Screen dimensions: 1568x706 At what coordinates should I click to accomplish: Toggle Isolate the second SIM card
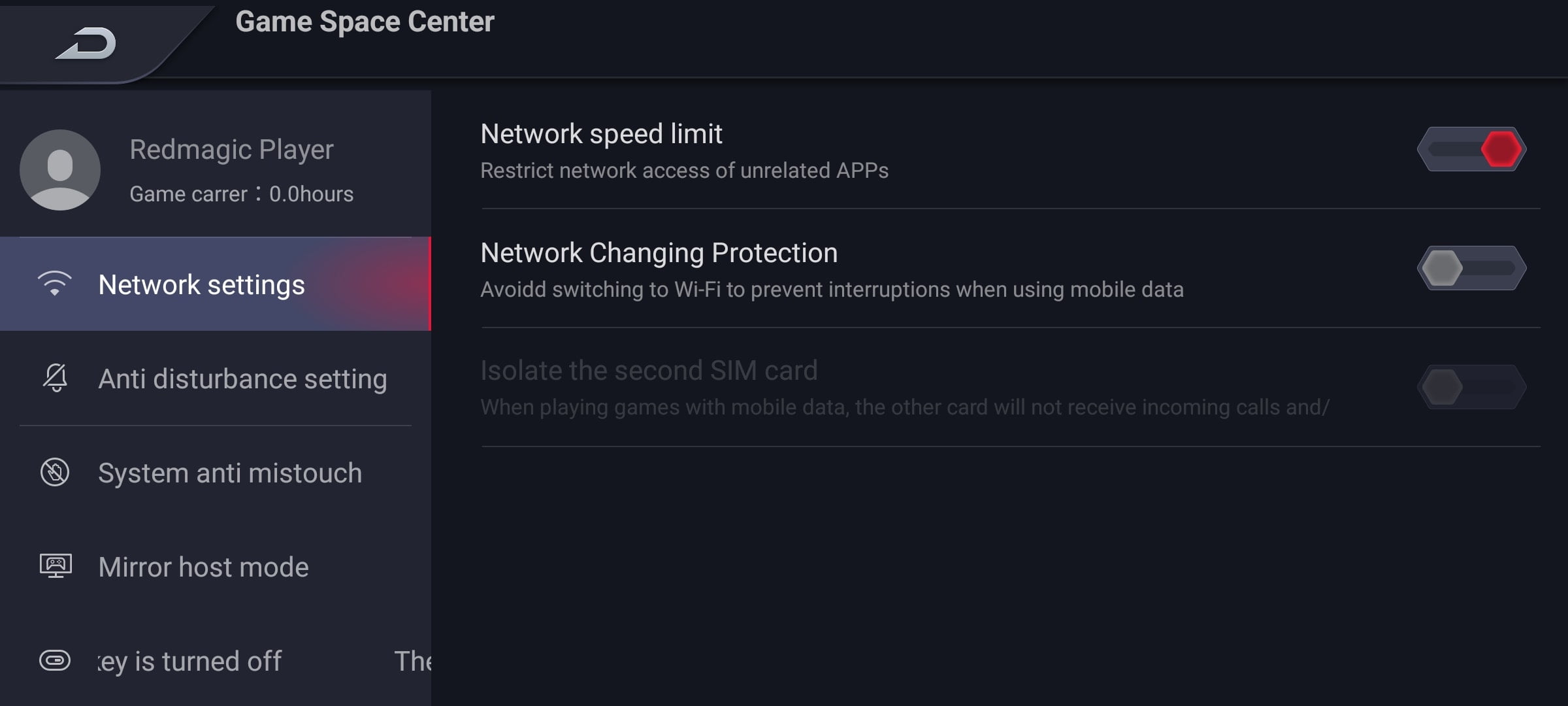click(1471, 387)
